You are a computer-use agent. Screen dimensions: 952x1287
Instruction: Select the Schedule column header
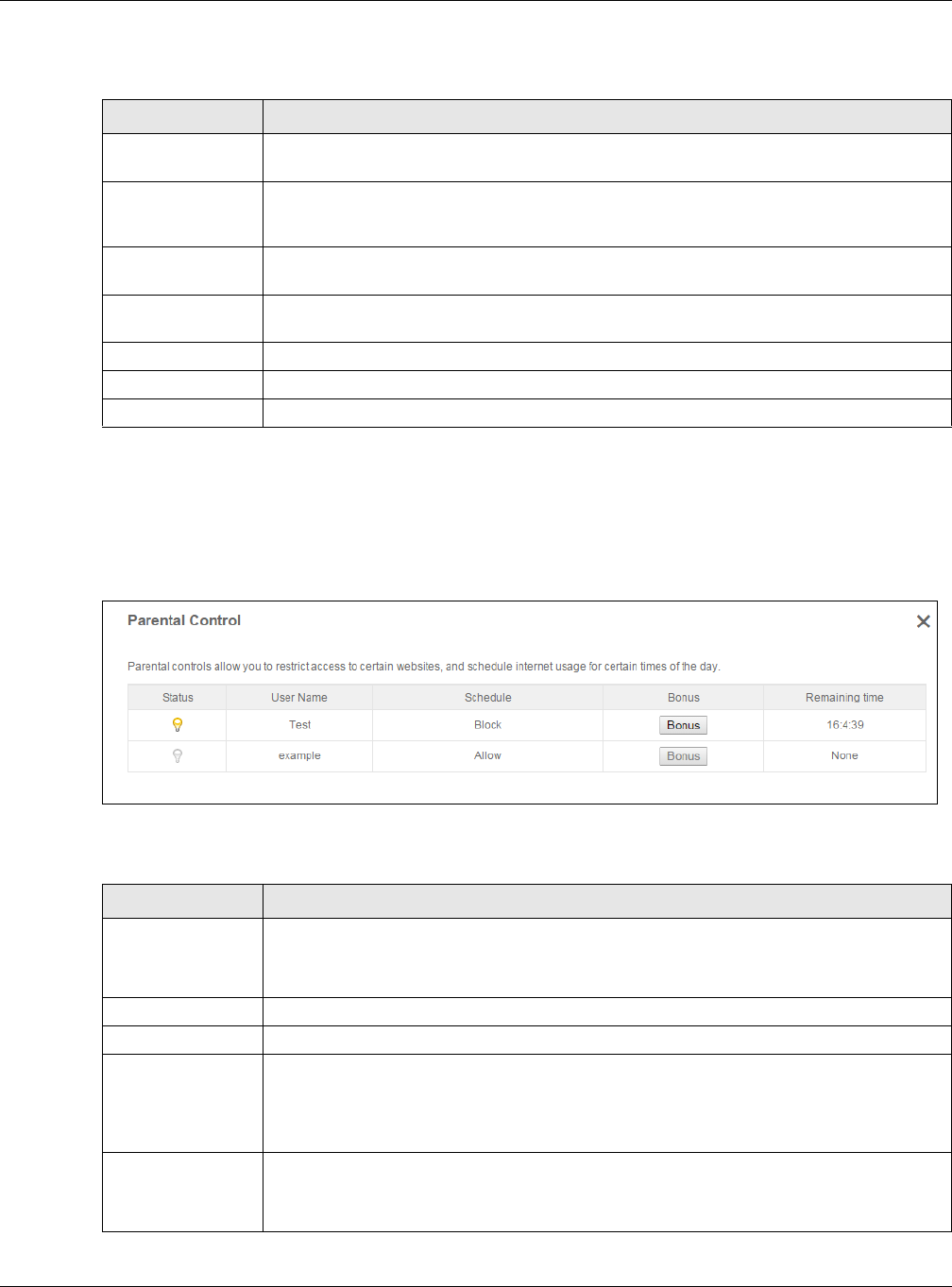tap(488, 698)
